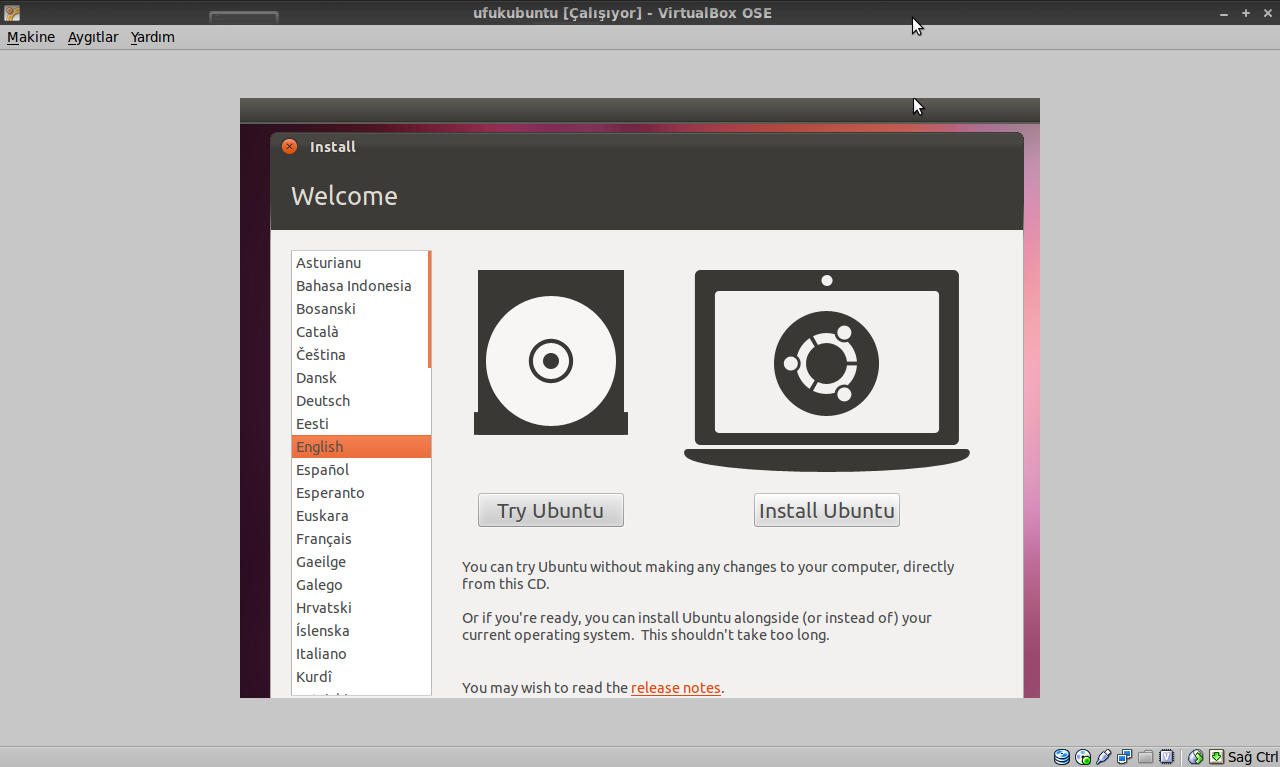Click the Sağ Ctrl host key indicator
Viewport: 1280px width, 767px height.
point(1251,757)
